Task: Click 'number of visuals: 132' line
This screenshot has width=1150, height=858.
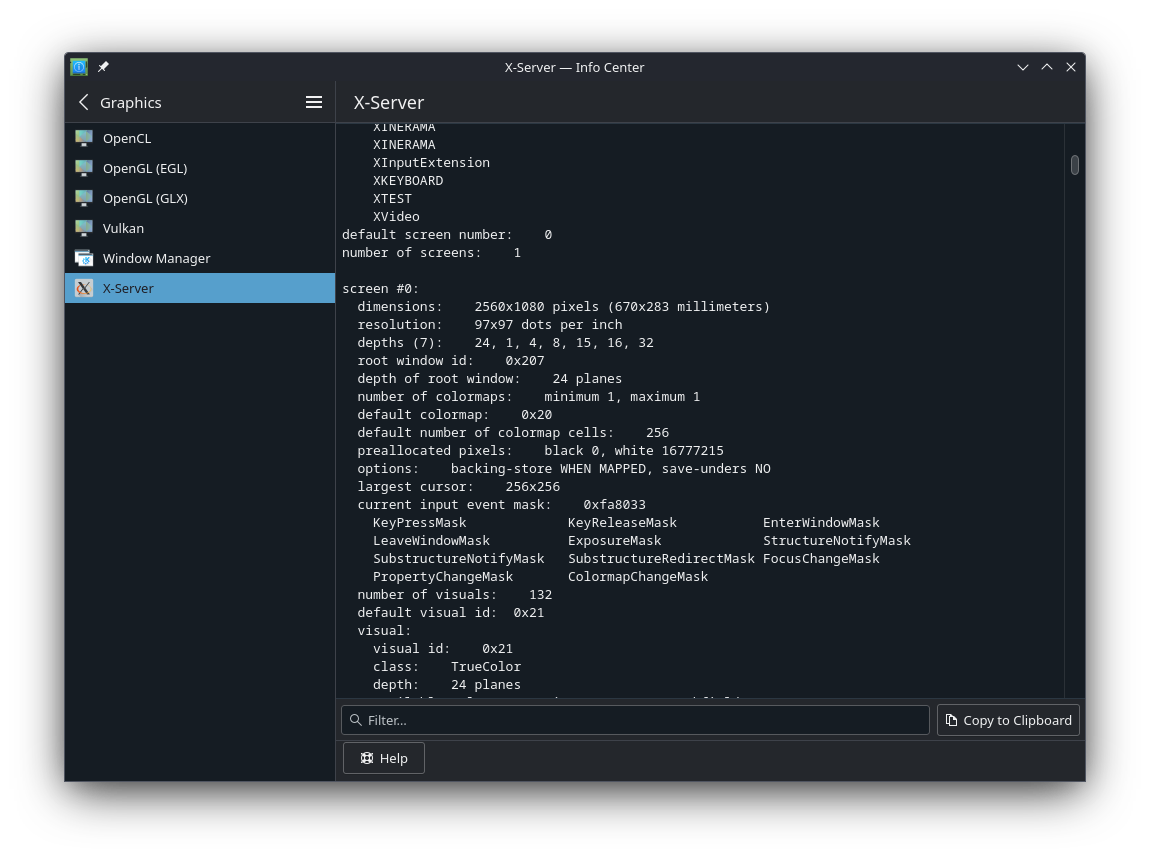Action: coord(455,595)
